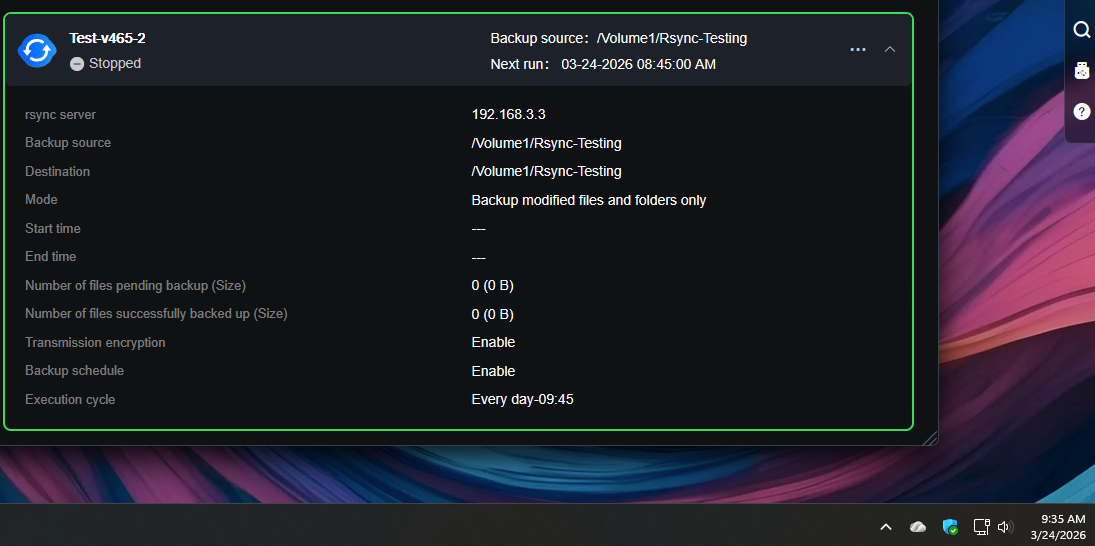Click the Execution cycle label

coord(70,399)
